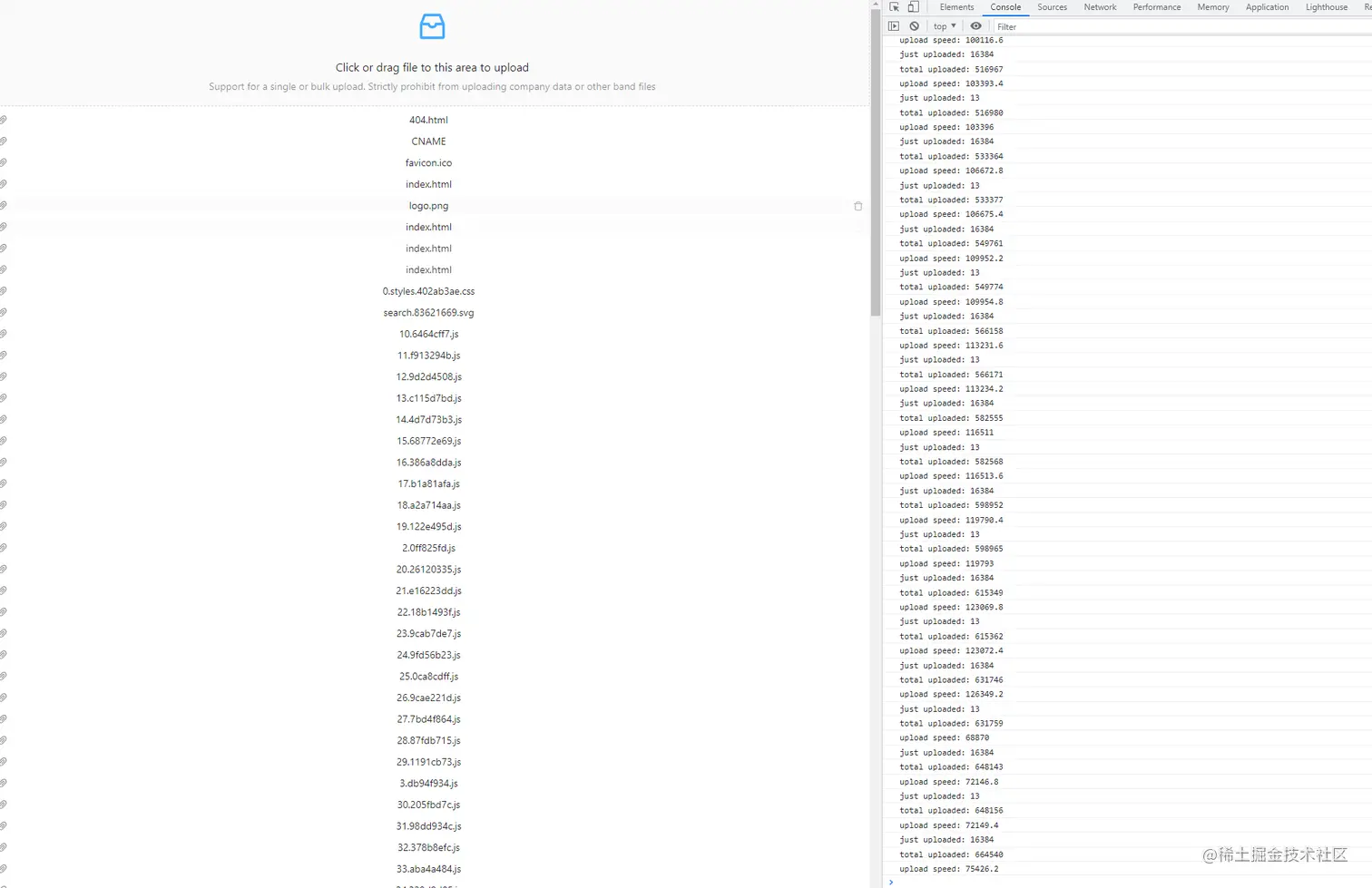1372x888 pixels.
Task: Click console line 'total uploaded: 664540'
Action: point(951,854)
